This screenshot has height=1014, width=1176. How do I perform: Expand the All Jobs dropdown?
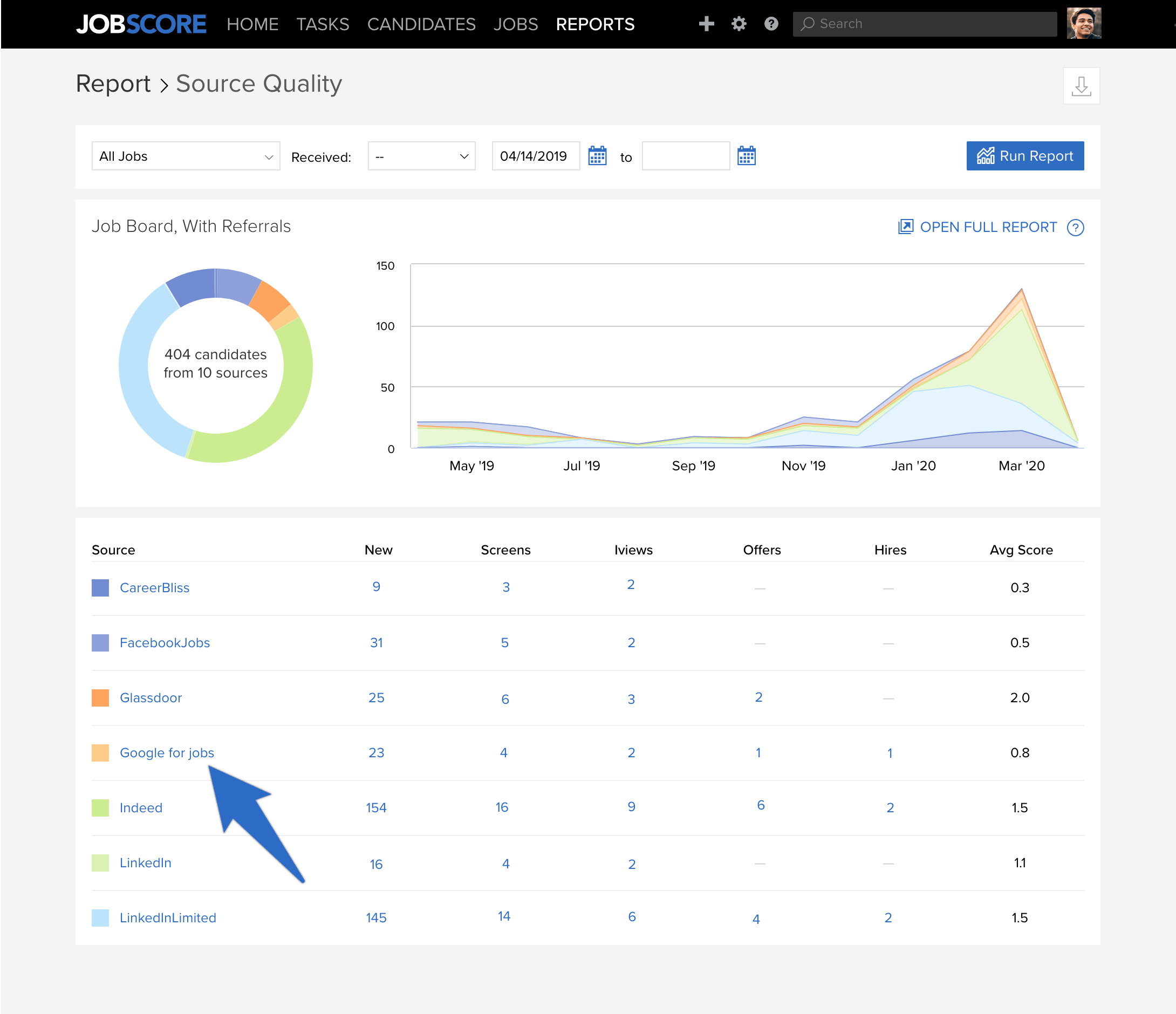pyautogui.click(x=186, y=156)
